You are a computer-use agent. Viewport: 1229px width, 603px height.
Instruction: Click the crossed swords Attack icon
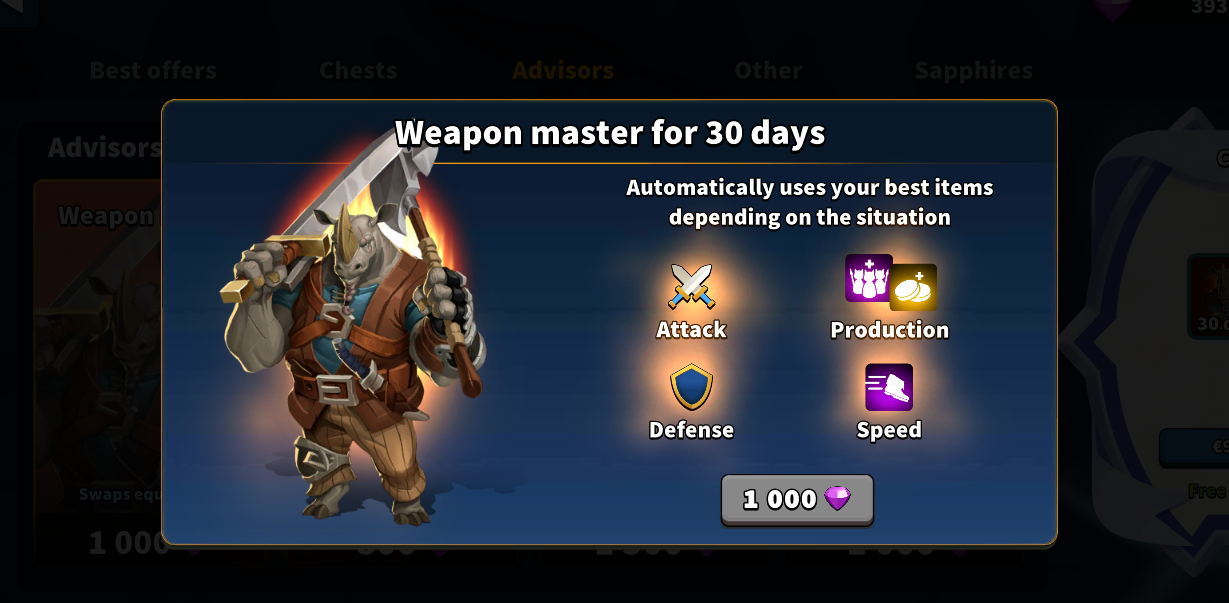(691, 286)
